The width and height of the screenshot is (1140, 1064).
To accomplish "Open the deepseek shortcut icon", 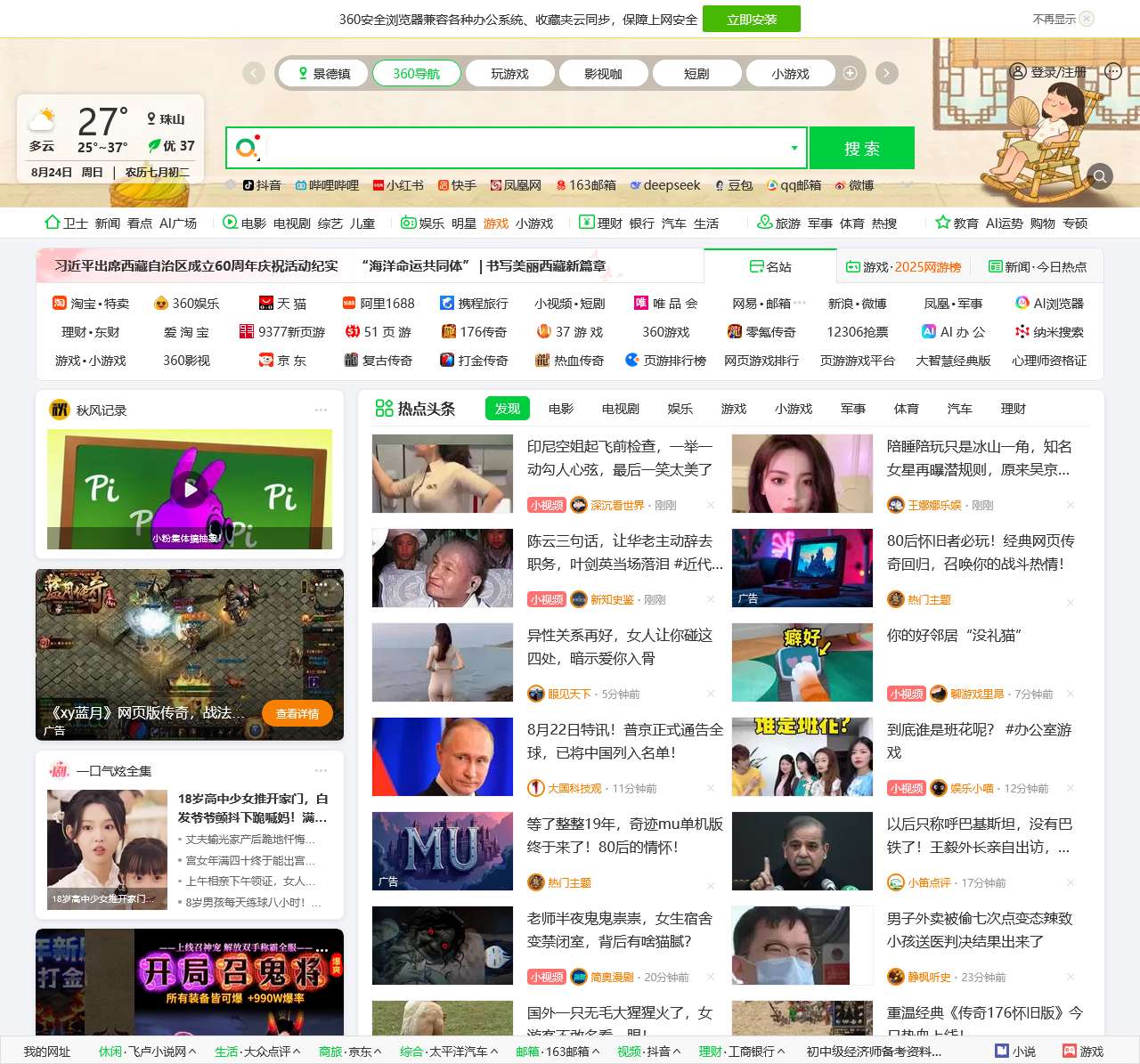I will pos(635,185).
